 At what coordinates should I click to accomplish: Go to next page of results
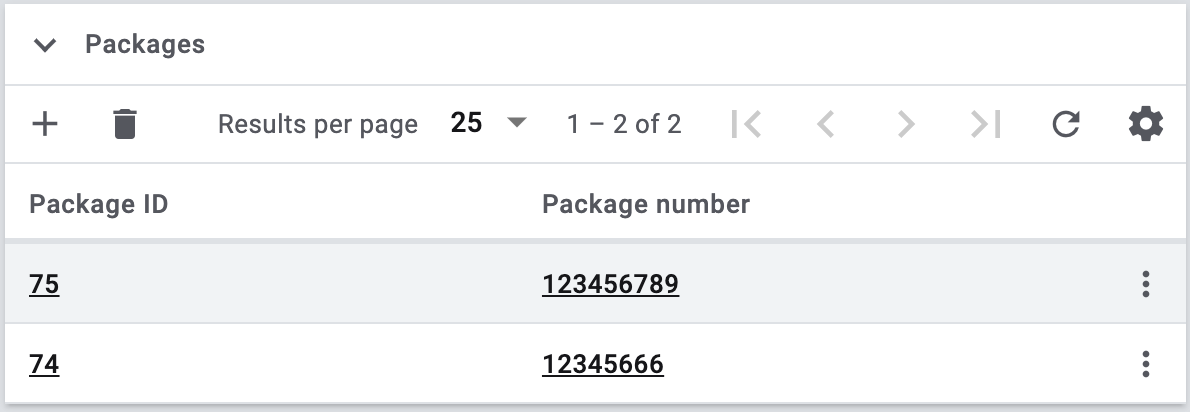906,124
